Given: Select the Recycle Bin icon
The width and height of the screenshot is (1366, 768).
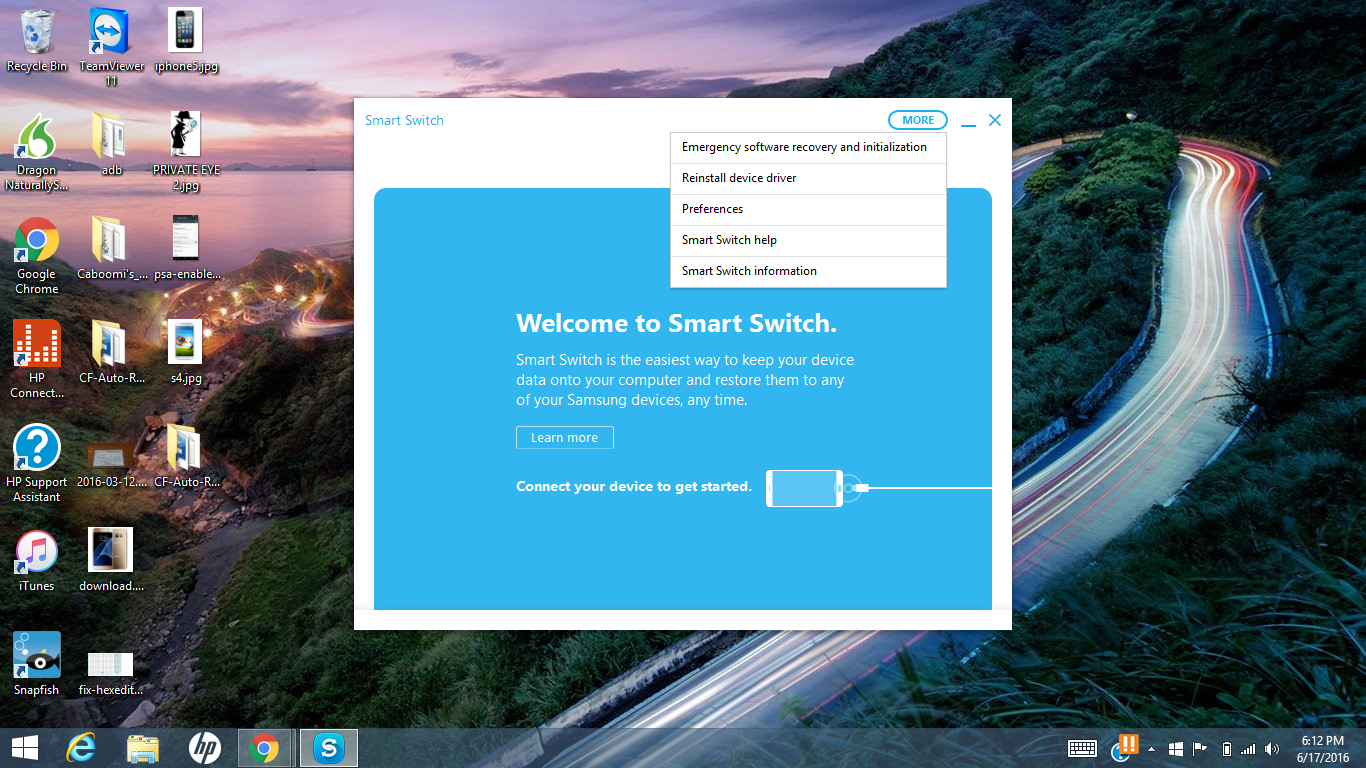Looking at the screenshot, I should point(37,40).
